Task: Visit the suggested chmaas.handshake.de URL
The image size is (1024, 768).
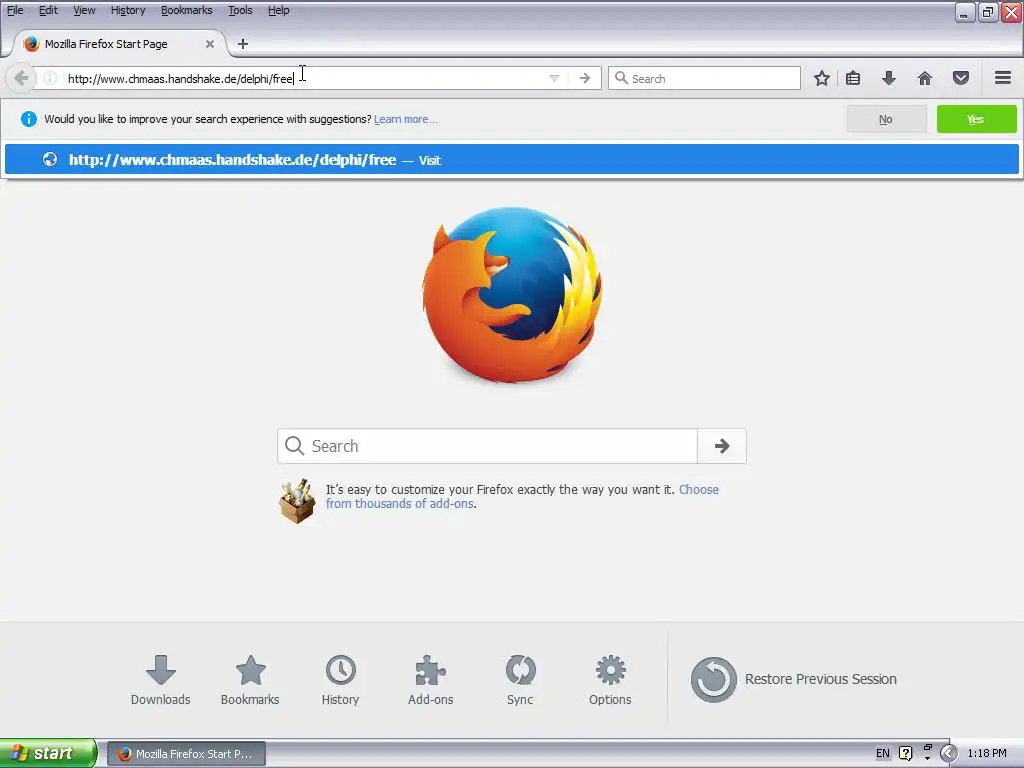Action: pyautogui.click(x=511, y=160)
